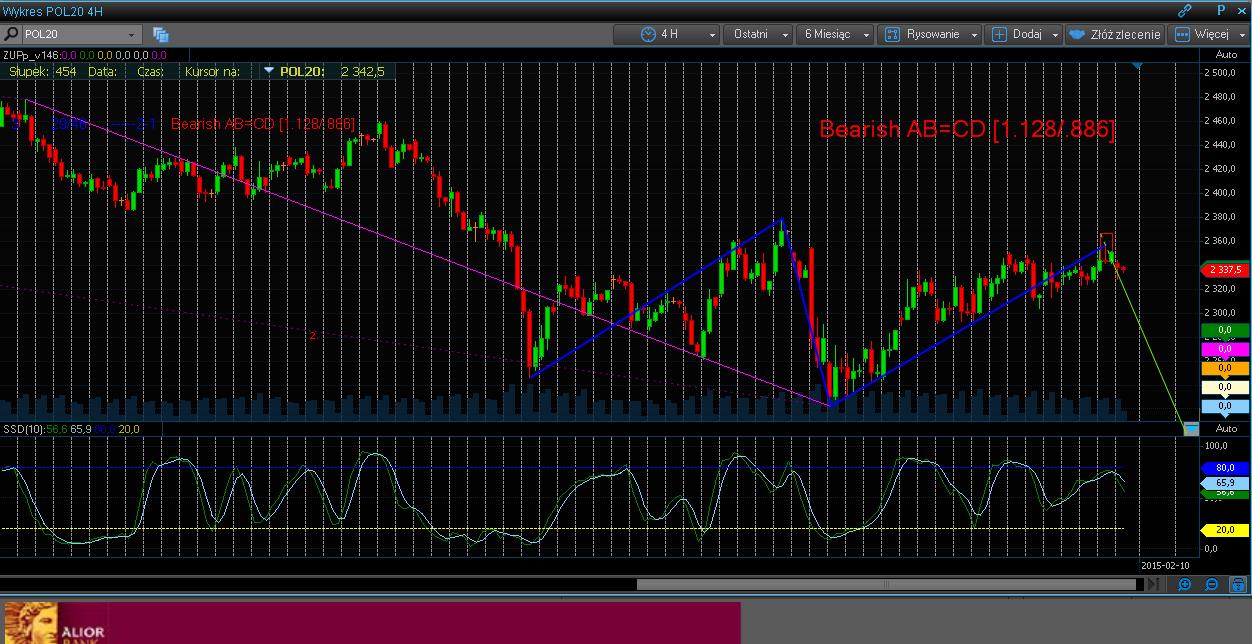Open the Rysowanie drawing menu
1252x644 pixels.
tap(932, 34)
